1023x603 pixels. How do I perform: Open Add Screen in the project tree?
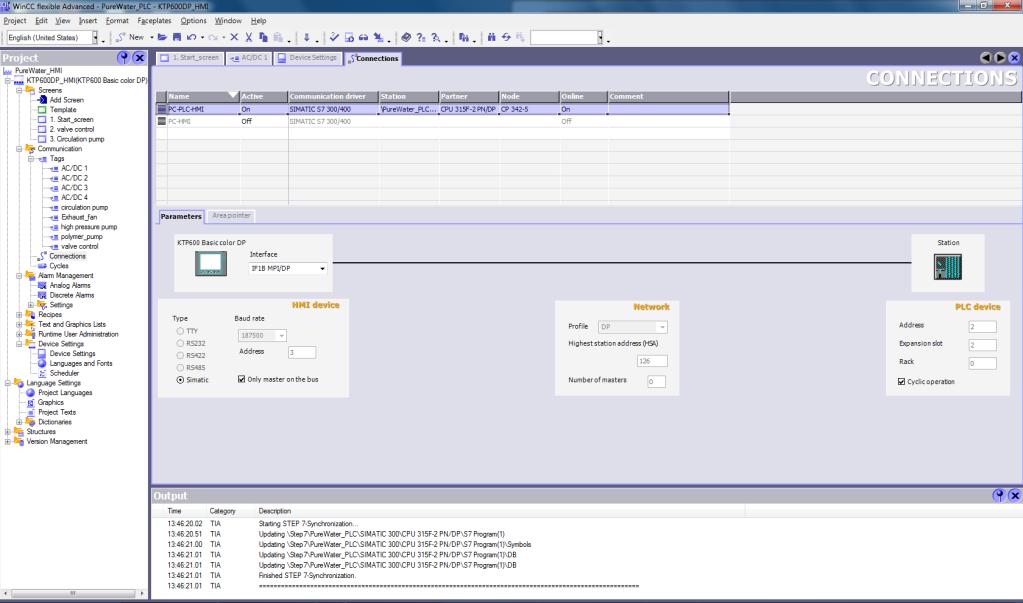pyautogui.click(x=66, y=100)
